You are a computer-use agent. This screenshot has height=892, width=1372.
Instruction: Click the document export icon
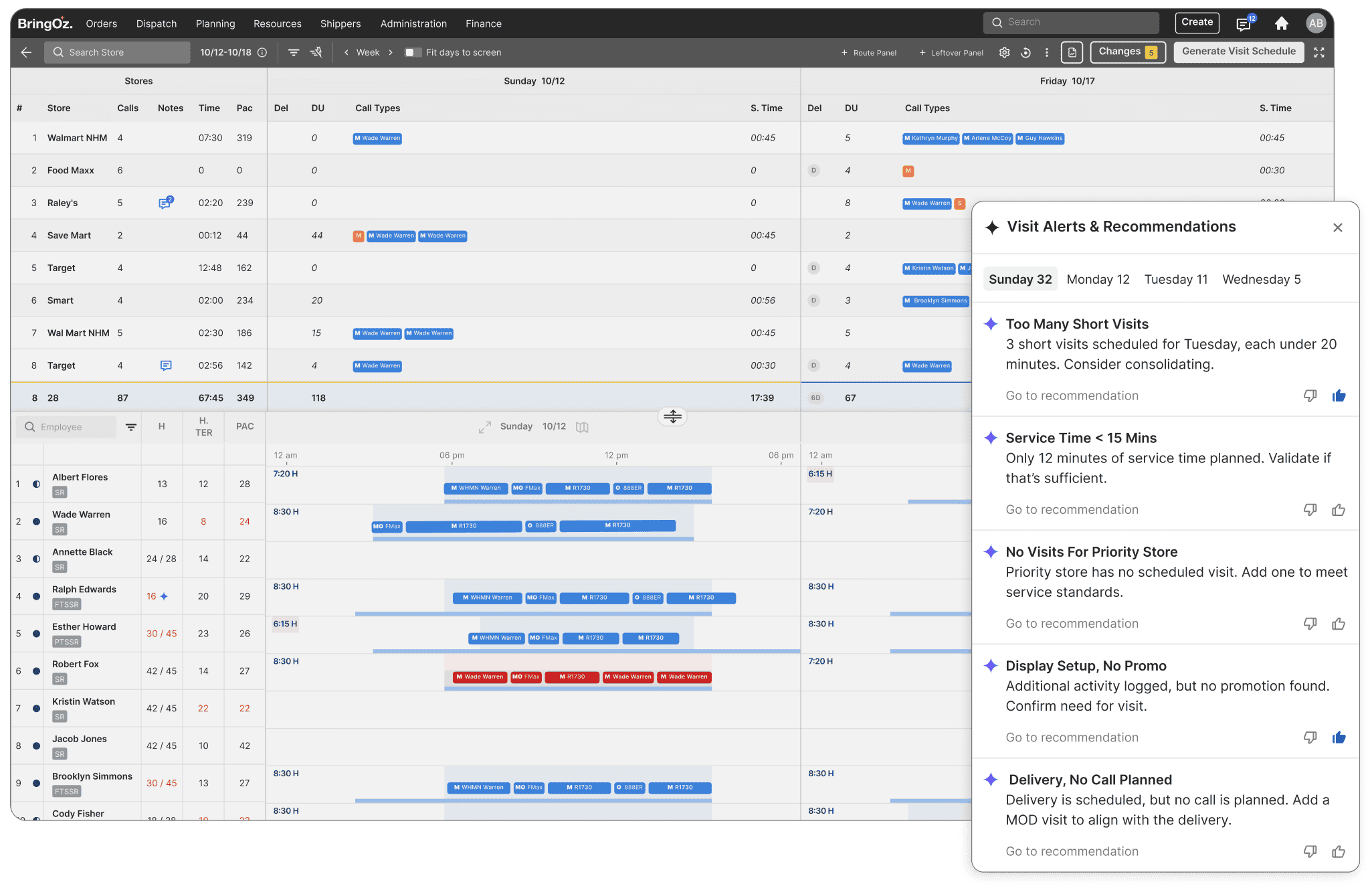coord(1072,52)
